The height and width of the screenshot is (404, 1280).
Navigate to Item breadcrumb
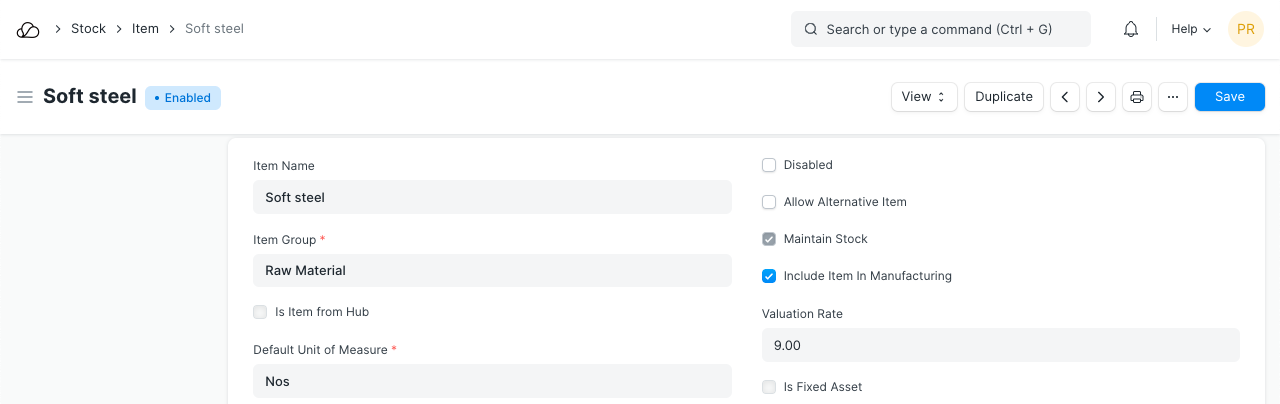click(145, 29)
